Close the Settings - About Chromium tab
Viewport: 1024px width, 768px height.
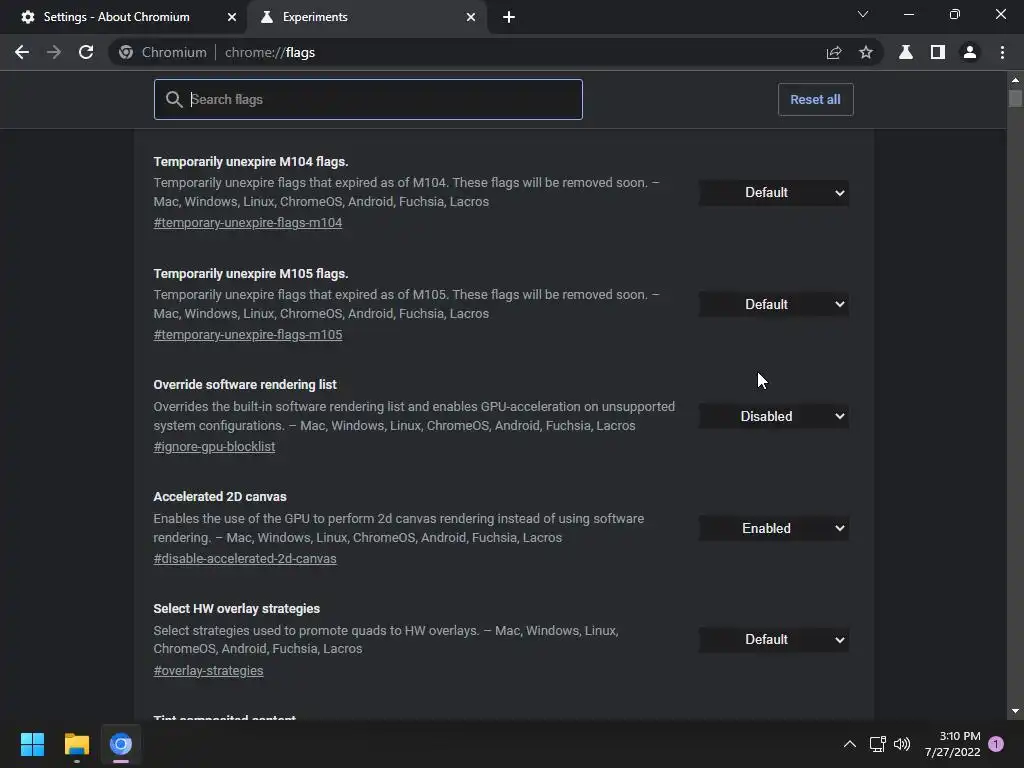pos(232,17)
